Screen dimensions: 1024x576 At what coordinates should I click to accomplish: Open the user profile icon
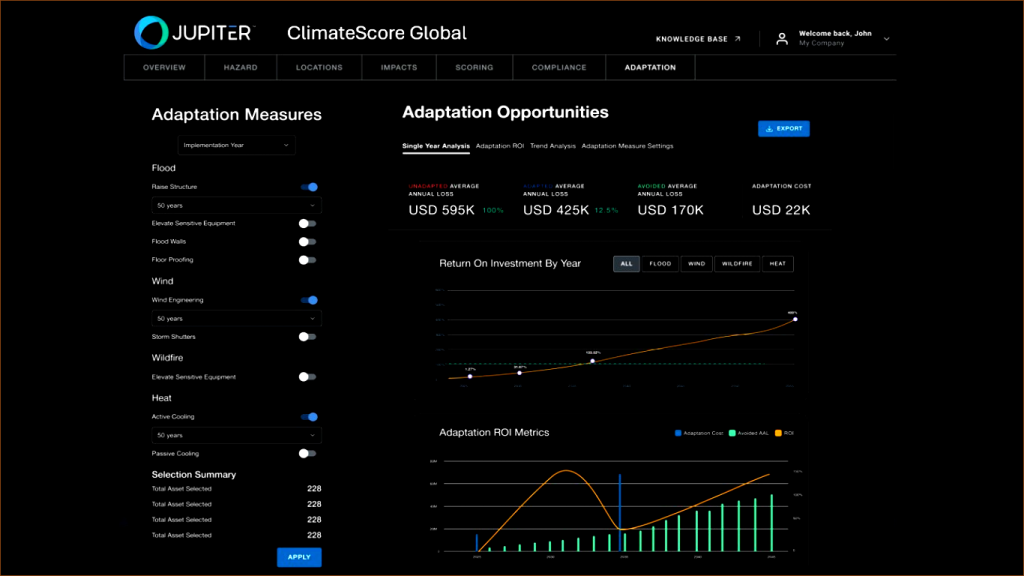pyautogui.click(x=782, y=39)
